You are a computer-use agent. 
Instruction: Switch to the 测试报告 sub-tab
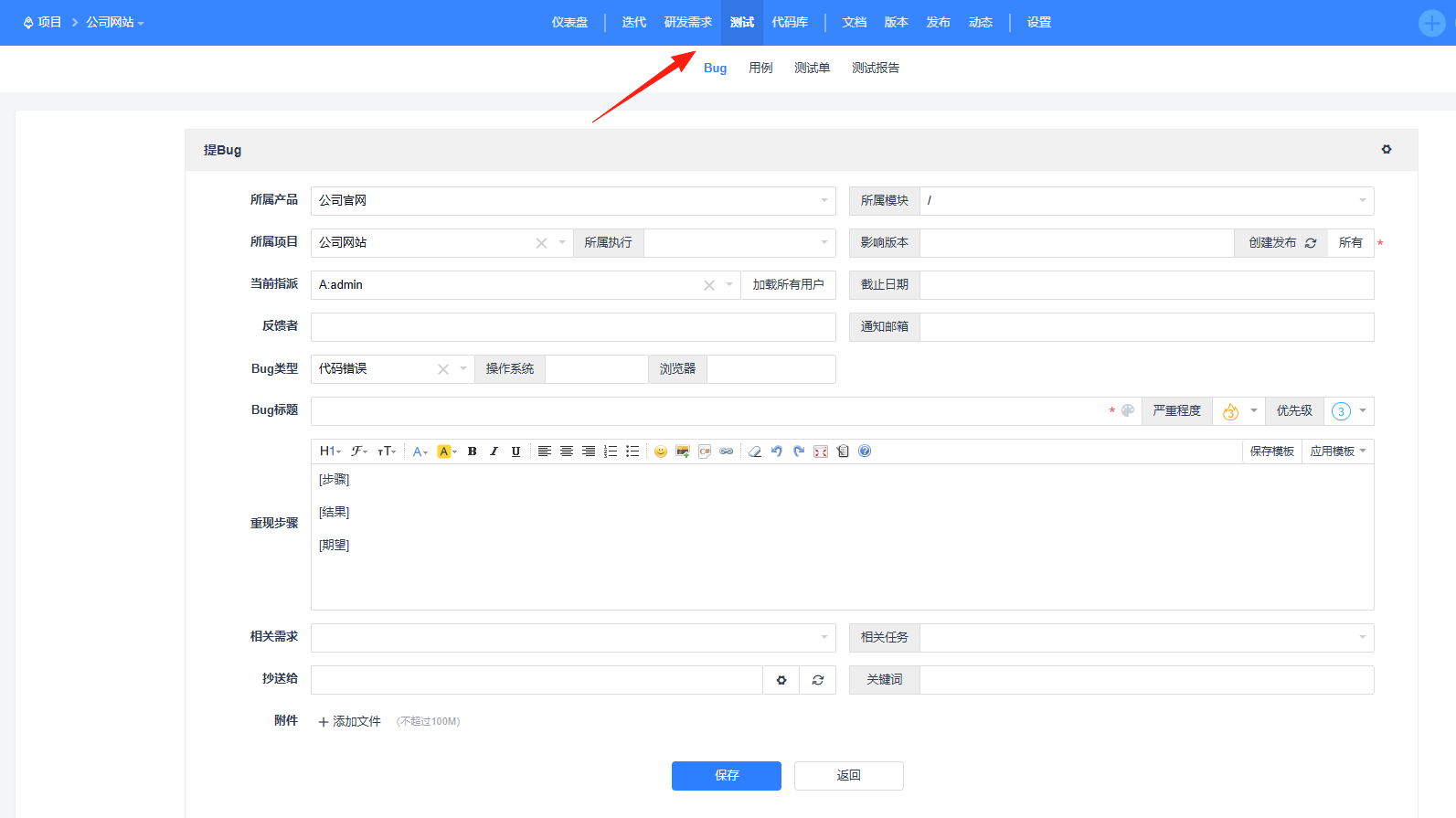[876, 68]
